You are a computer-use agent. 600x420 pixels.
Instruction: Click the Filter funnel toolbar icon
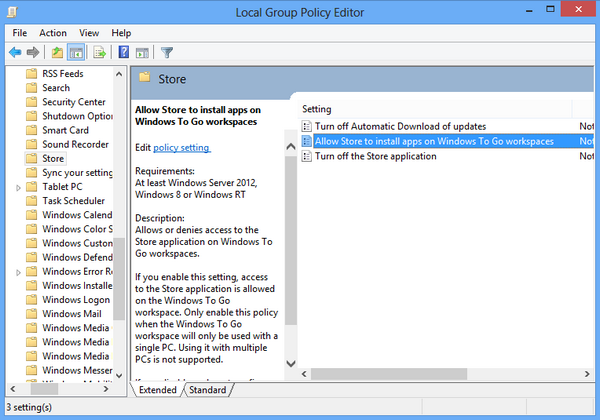(x=167, y=52)
